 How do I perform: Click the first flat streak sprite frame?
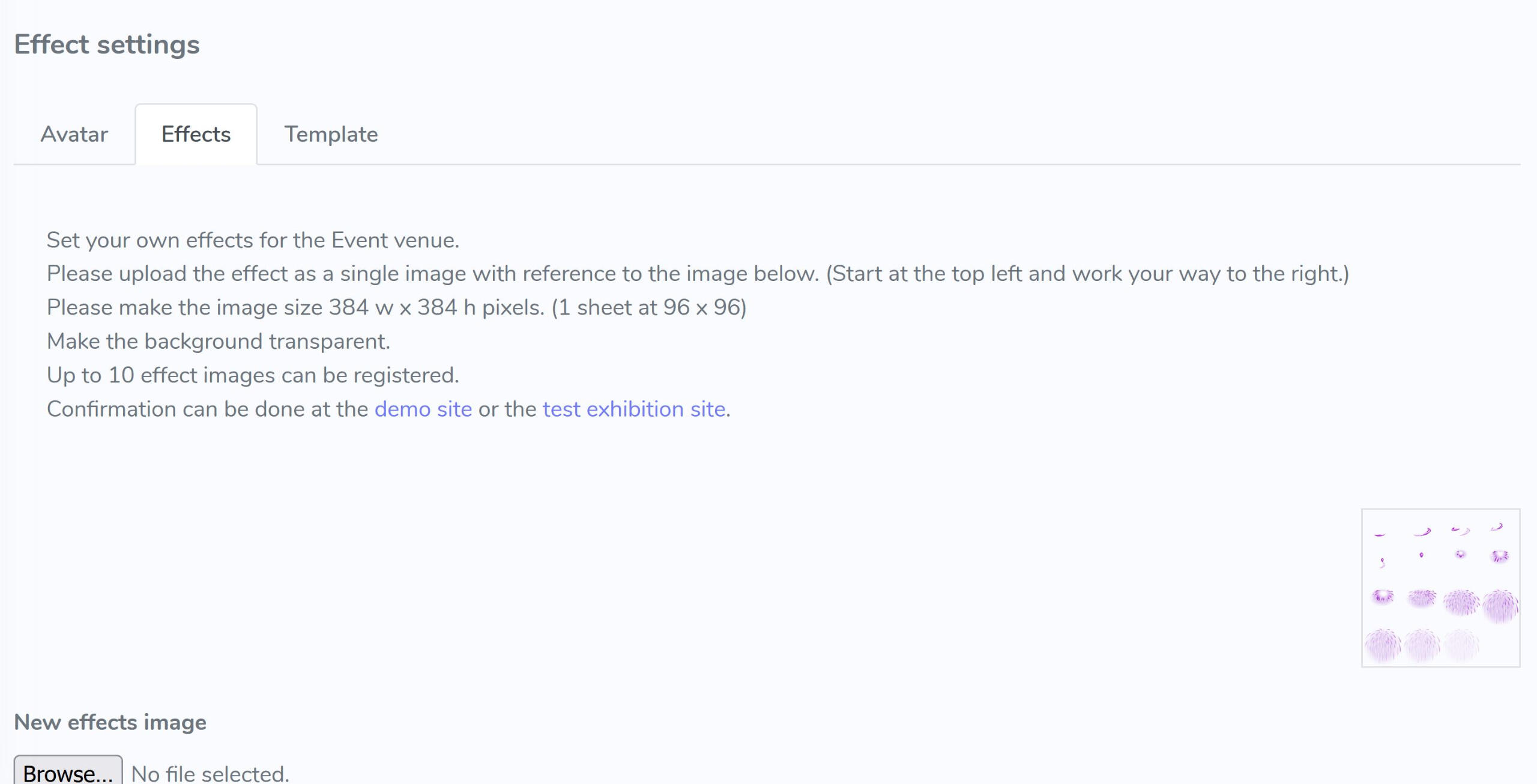coord(1380,534)
